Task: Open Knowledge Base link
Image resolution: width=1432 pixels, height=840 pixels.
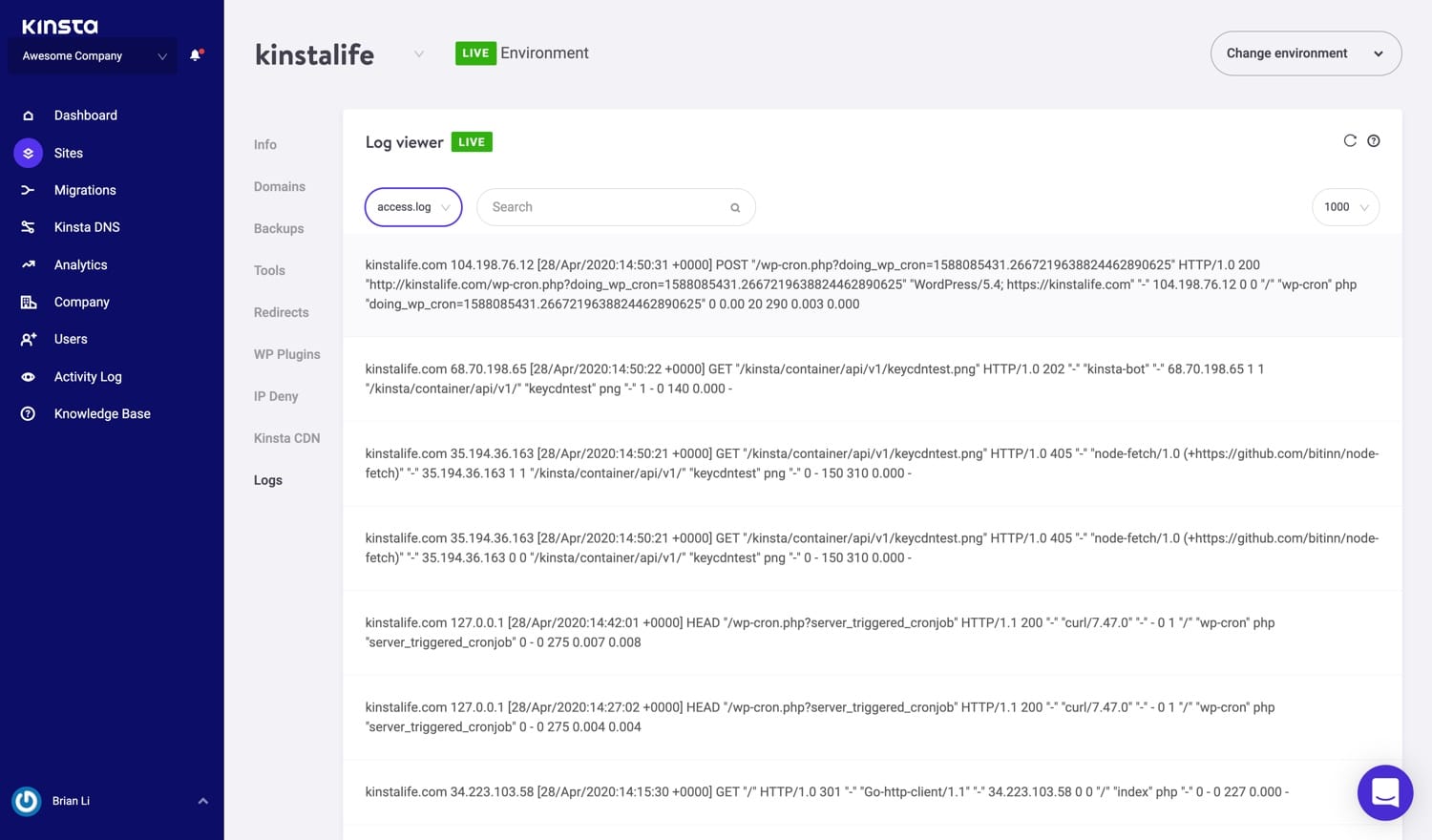Action: click(x=102, y=413)
